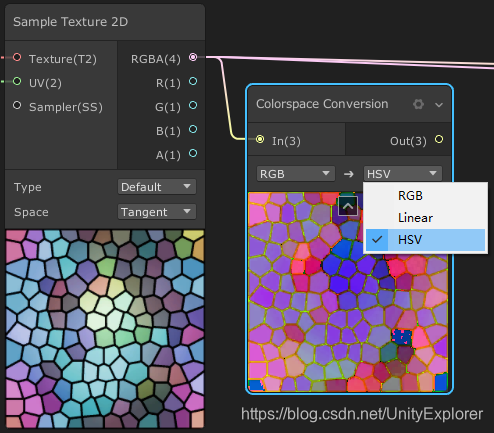The height and width of the screenshot is (433, 494).
Task: Click the Space property label
Action: (x=31, y=212)
